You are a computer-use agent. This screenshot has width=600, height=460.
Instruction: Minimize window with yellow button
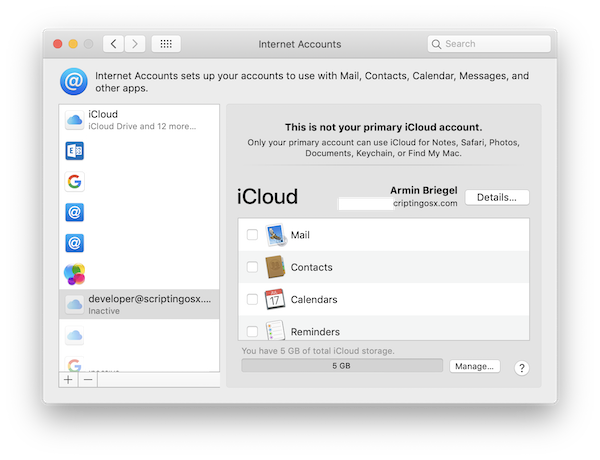[73, 44]
